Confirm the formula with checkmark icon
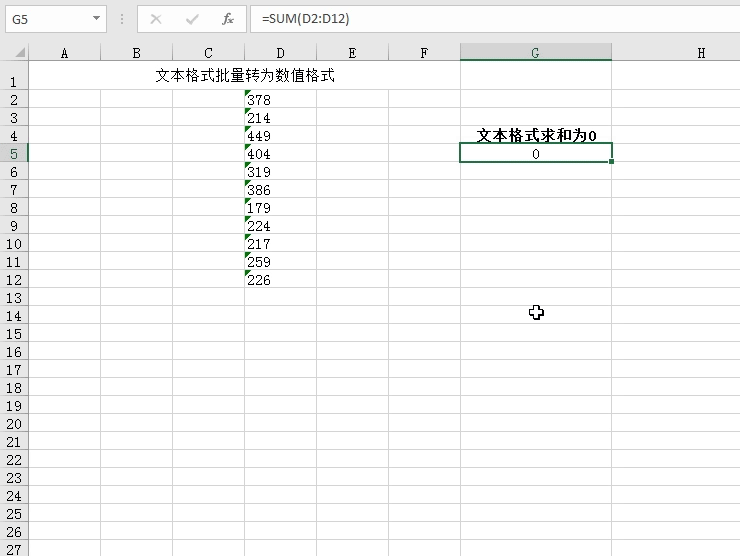 (x=192, y=19)
